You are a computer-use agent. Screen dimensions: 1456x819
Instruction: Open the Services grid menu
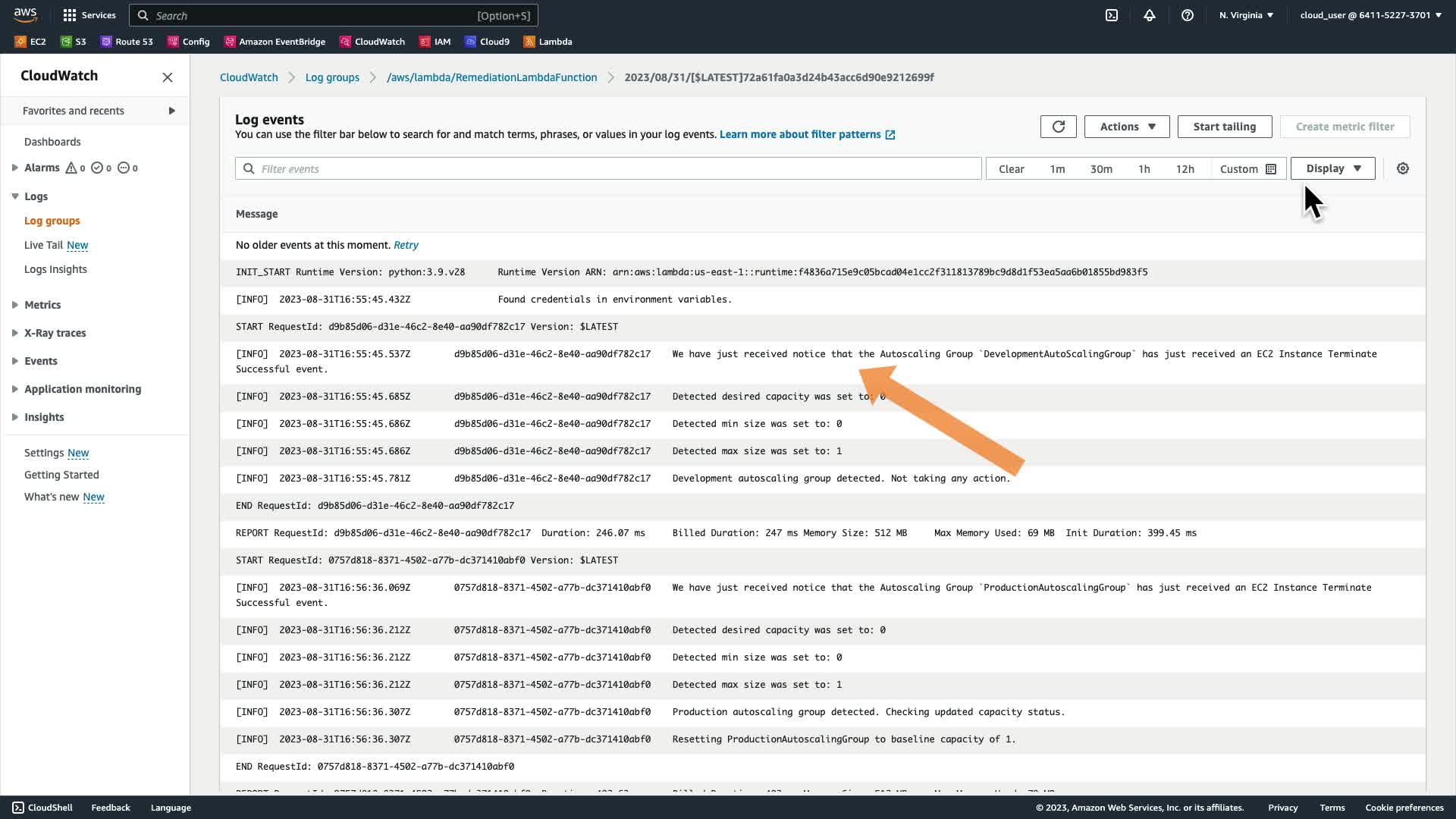coord(89,15)
